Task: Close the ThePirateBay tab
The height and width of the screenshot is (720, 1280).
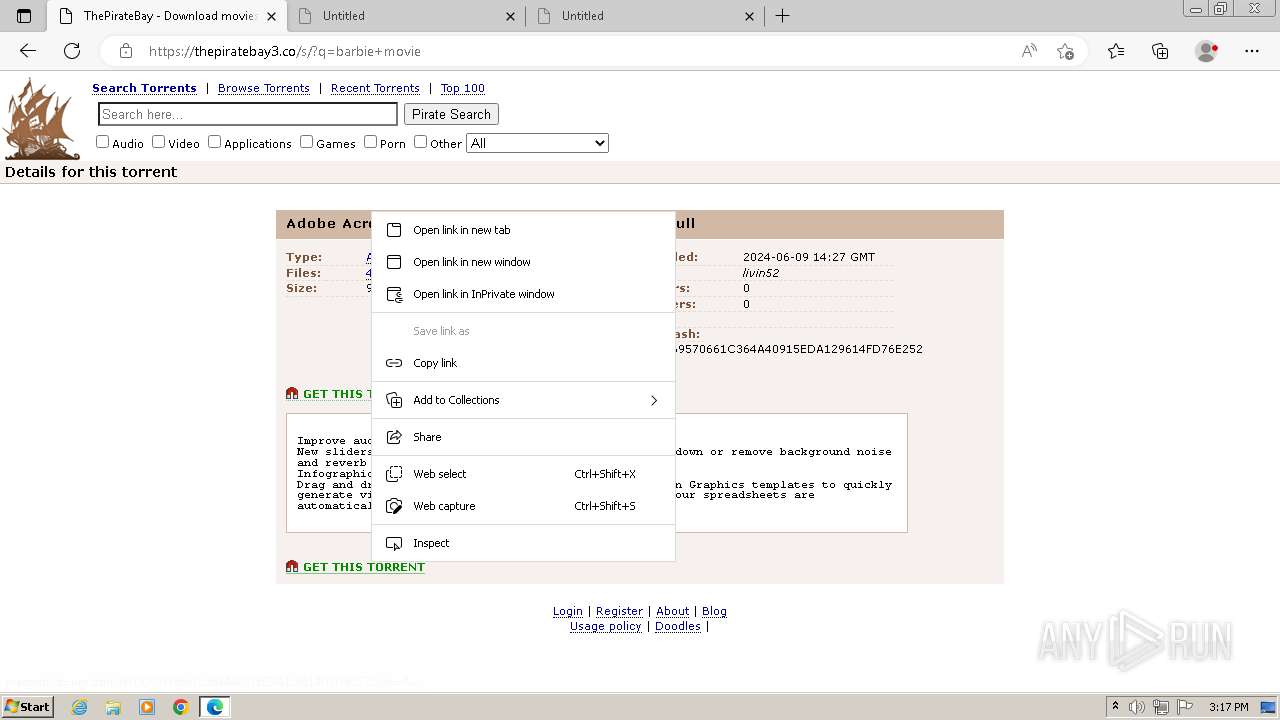Action: click(271, 16)
